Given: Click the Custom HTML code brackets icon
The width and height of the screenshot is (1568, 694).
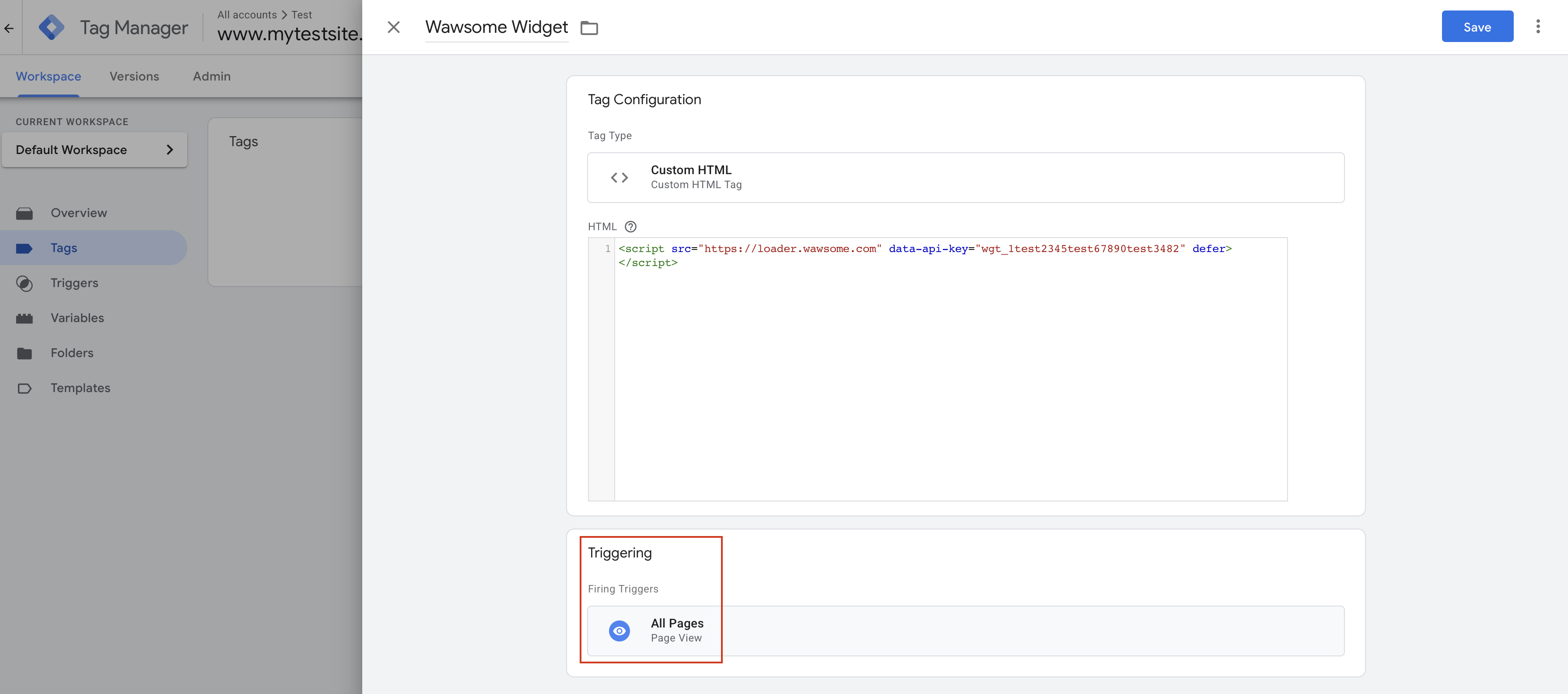Looking at the screenshot, I should click(619, 178).
